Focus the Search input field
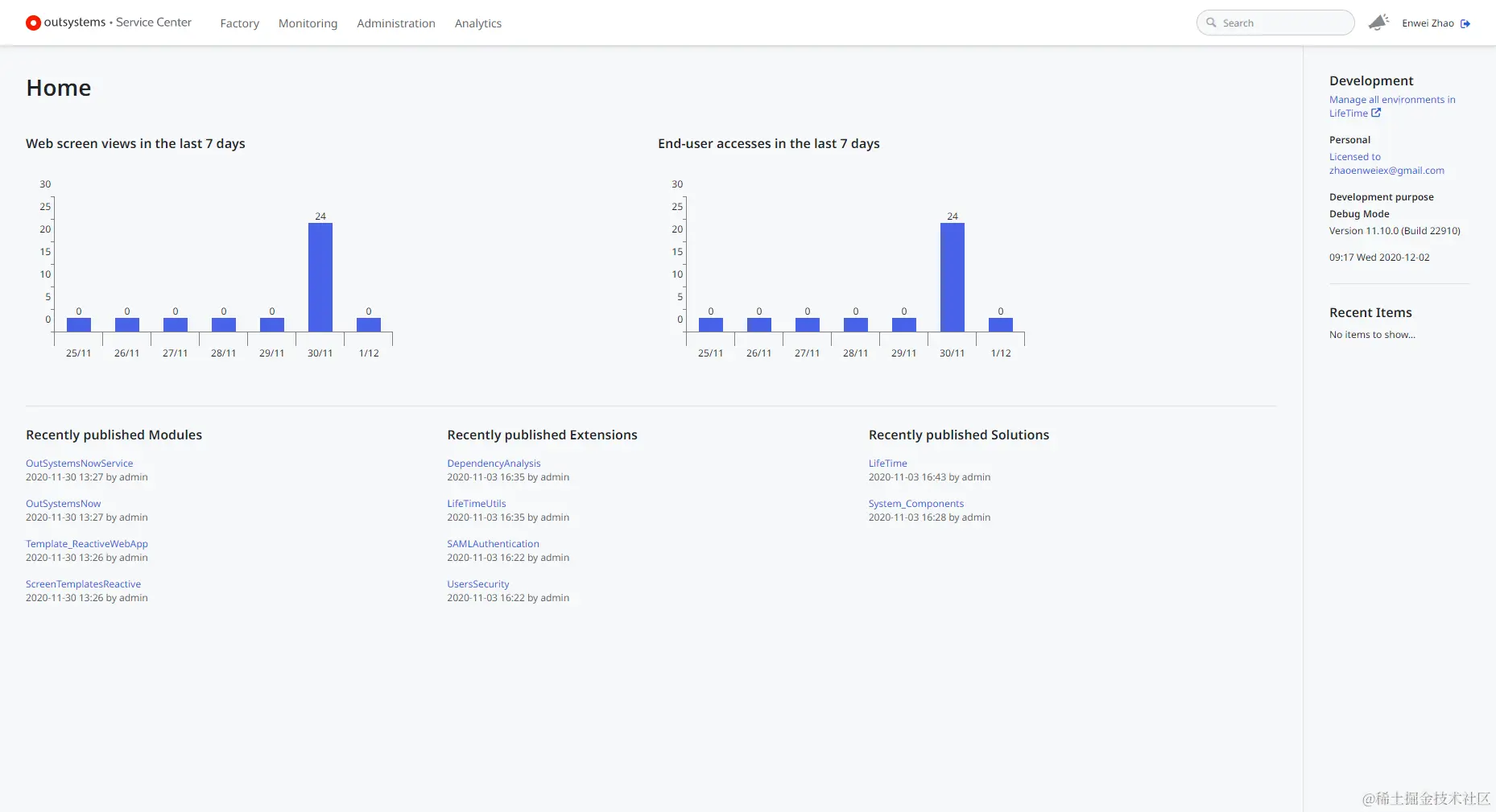 pyautogui.click(x=1275, y=23)
